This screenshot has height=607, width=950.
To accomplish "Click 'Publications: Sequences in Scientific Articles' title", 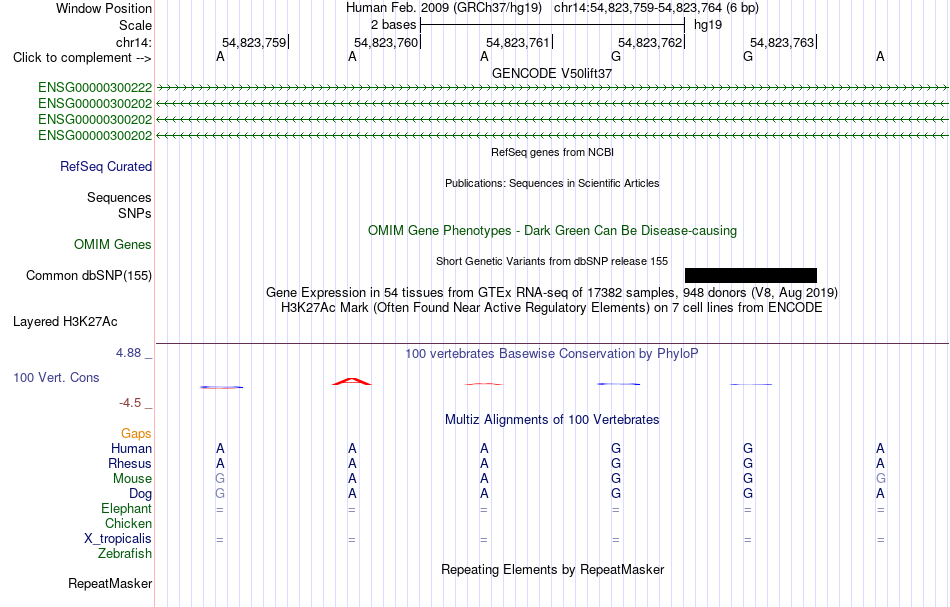I will pos(552,184).
